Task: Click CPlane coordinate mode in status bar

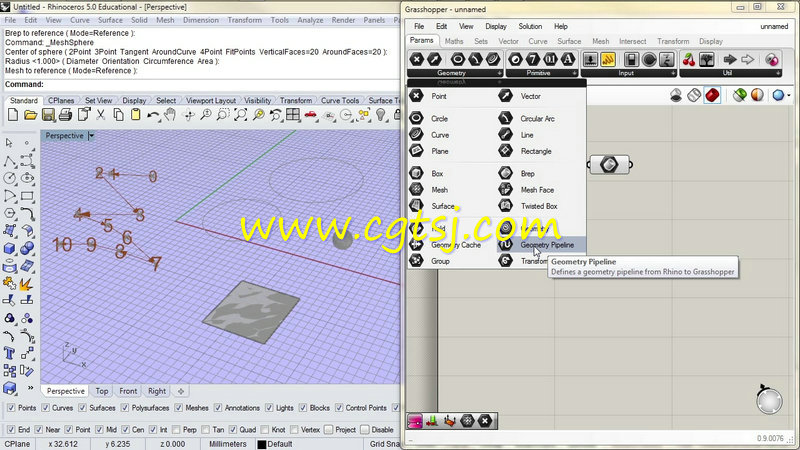Action: click(x=17, y=444)
